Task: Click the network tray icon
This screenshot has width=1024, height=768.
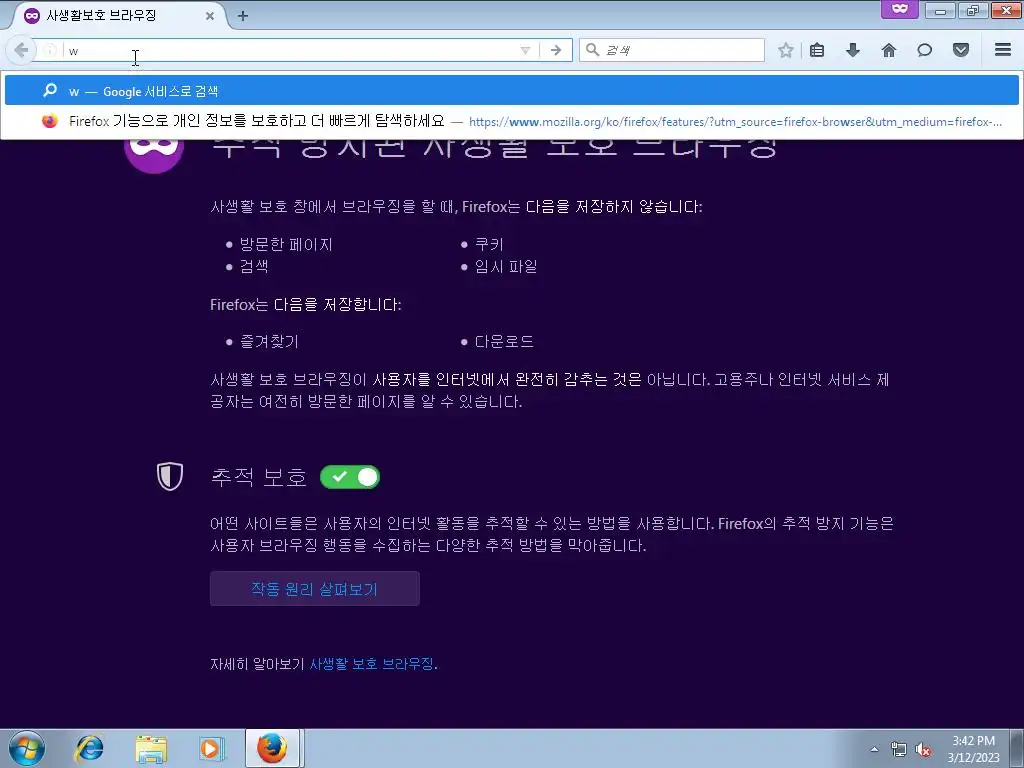Action: point(899,749)
